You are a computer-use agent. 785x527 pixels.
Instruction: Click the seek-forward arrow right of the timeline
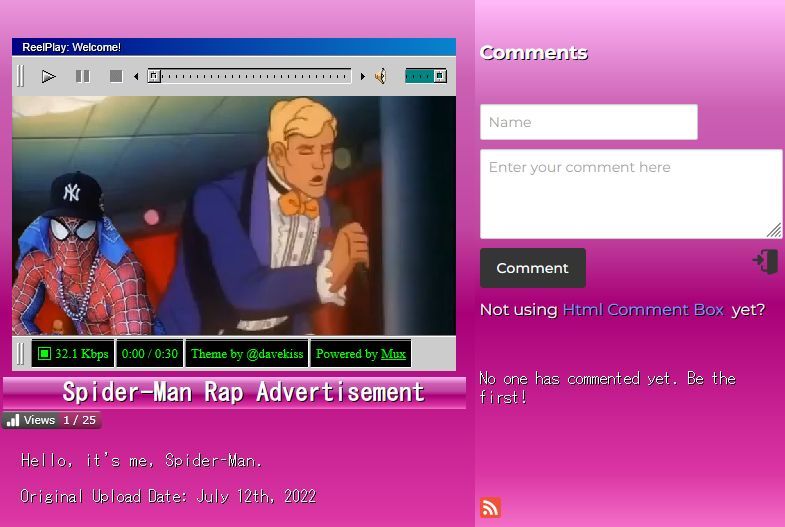point(362,77)
